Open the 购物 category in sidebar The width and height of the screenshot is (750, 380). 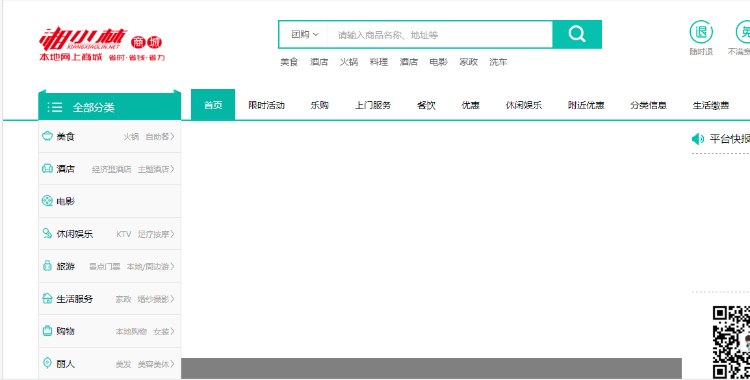click(66, 331)
